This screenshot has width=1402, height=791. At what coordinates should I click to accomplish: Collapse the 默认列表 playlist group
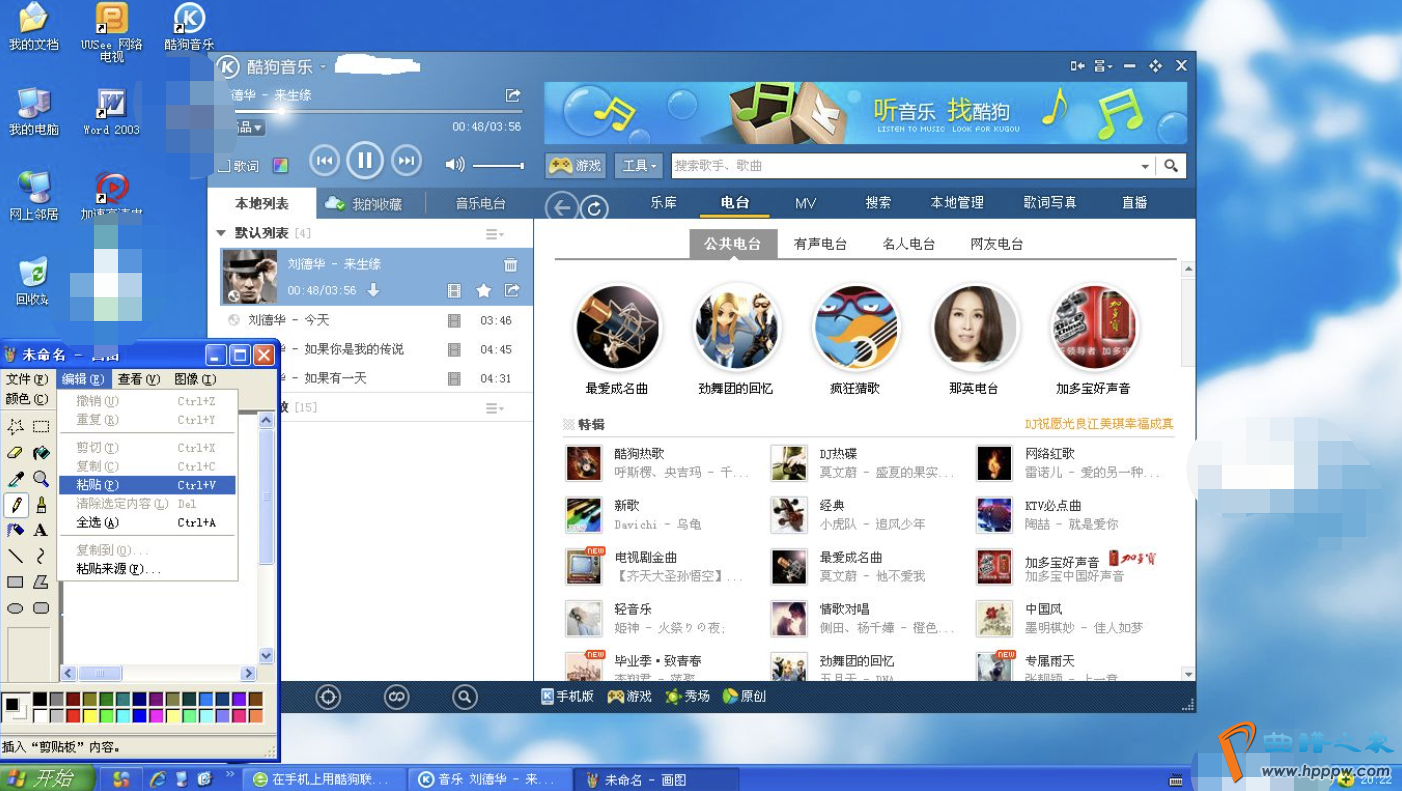click(x=221, y=233)
